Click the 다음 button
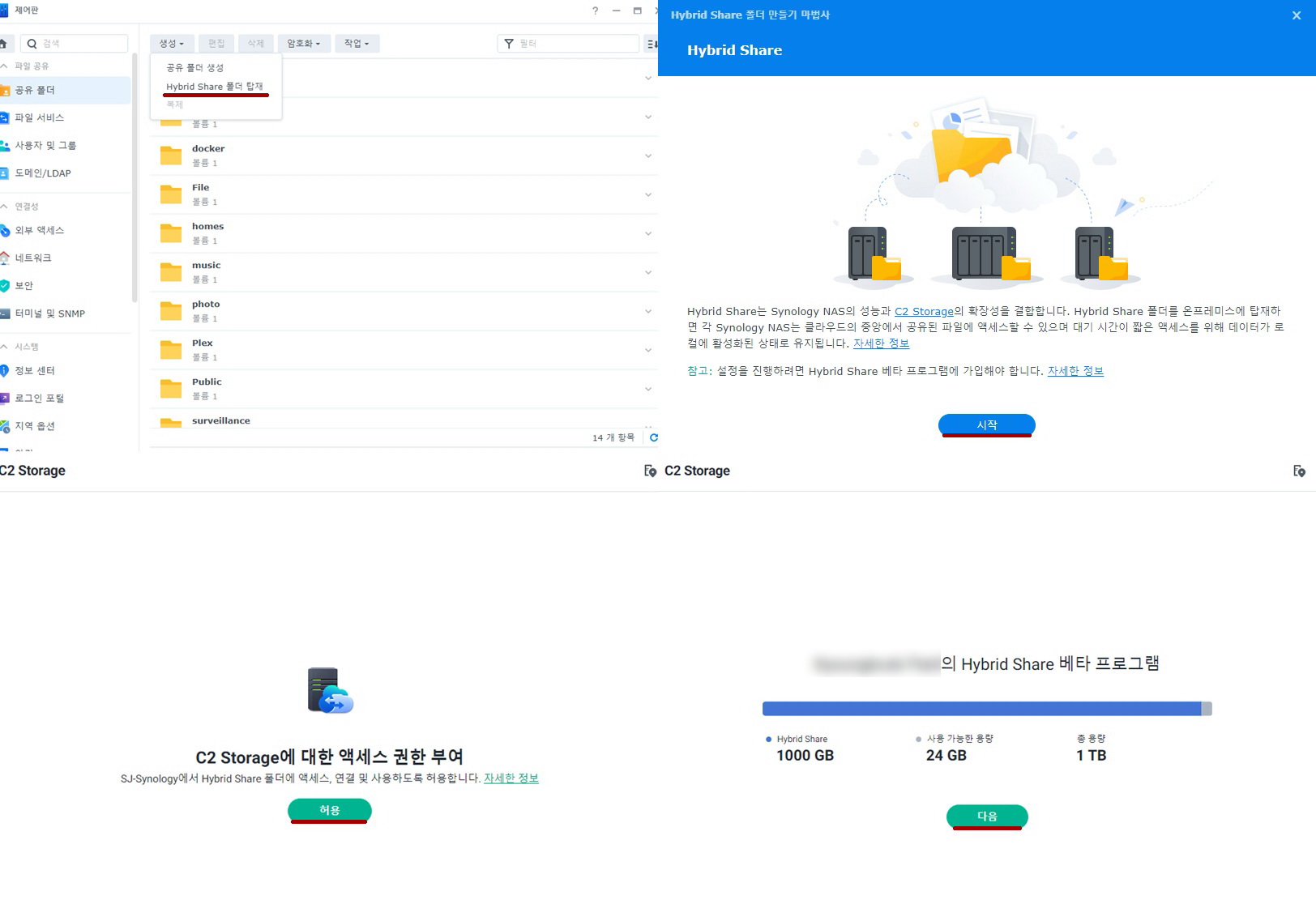Viewport: 1316px width, 904px height. [987, 817]
